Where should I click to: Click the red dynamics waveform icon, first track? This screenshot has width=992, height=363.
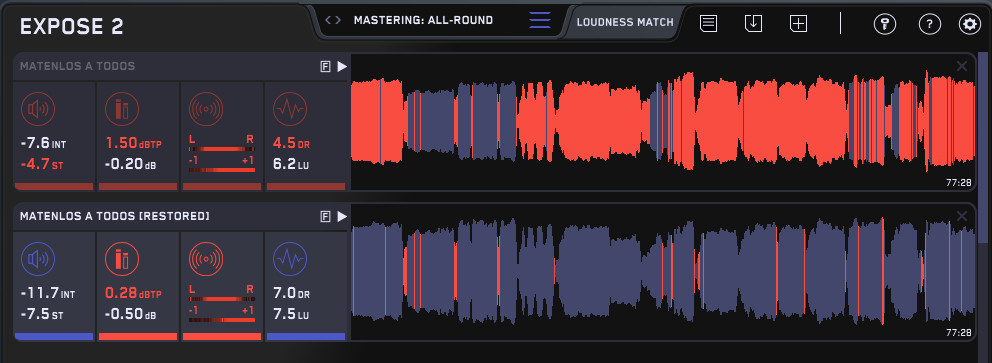click(x=290, y=109)
